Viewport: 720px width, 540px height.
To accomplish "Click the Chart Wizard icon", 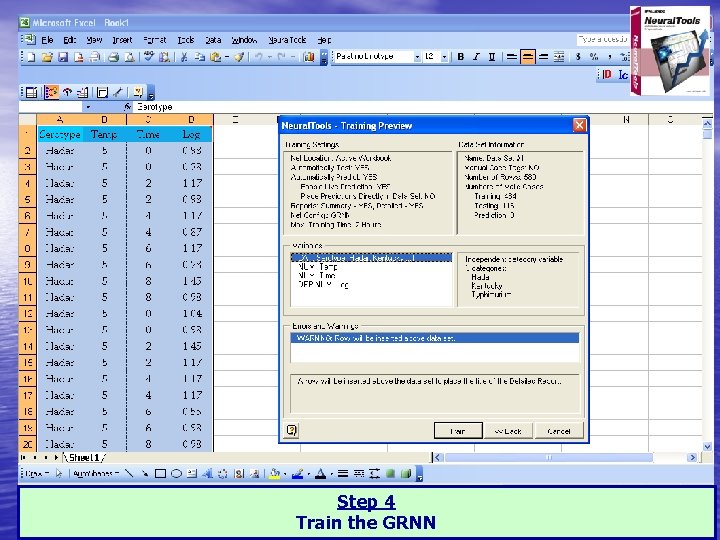I will (309, 57).
